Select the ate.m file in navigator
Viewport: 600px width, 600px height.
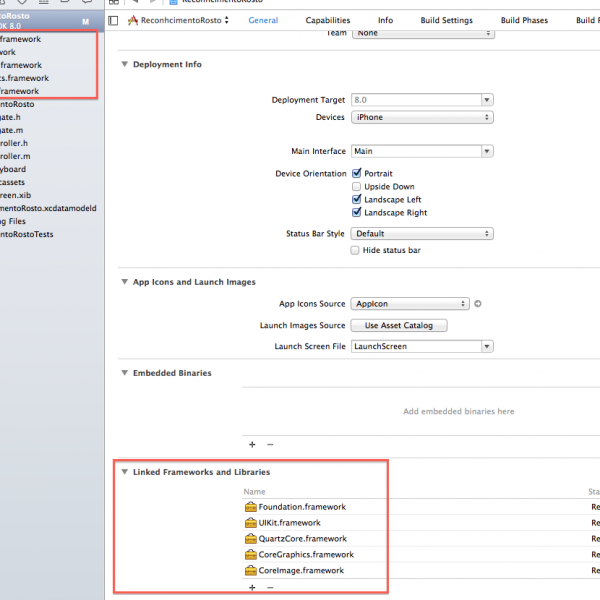(11, 130)
